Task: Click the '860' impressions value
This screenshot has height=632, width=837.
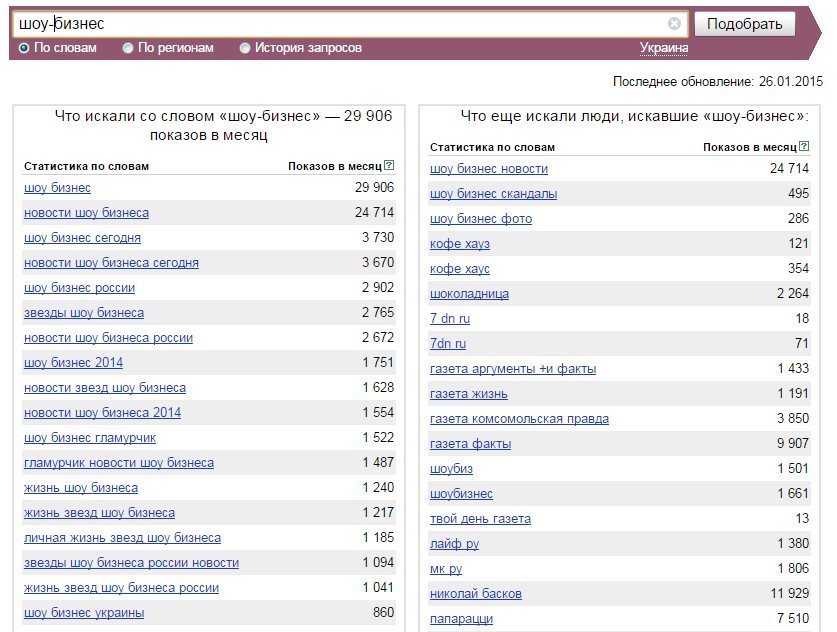Action: tap(383, 613)
